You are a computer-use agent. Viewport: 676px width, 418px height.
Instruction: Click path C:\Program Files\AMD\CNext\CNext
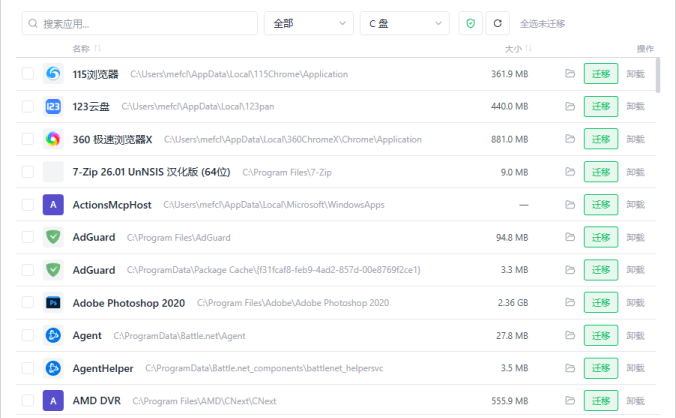(204, 401)
